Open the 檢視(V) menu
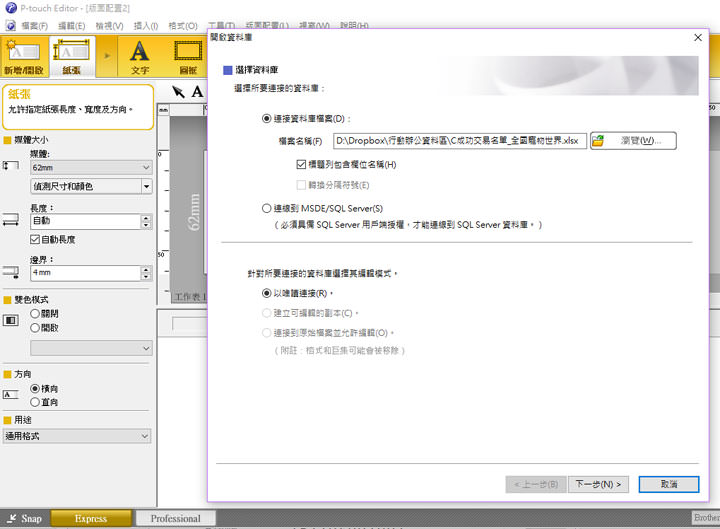Screen dimensions: 720x529 109,26
